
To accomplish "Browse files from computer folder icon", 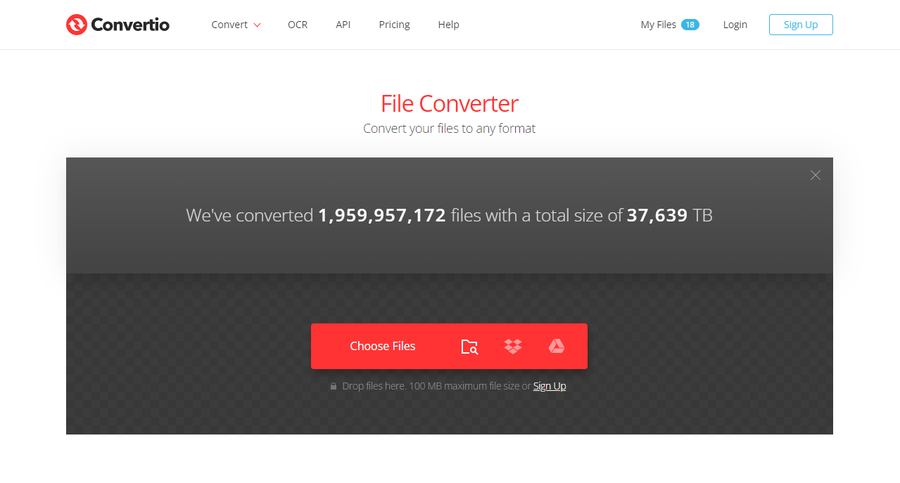I will pyautogui.click(x=470, y=347).
